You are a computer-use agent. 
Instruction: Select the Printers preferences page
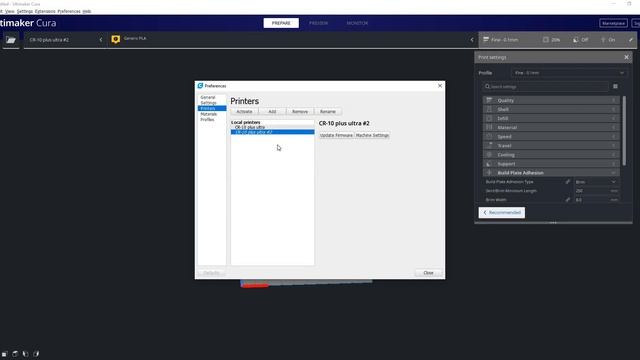(212, 108)
